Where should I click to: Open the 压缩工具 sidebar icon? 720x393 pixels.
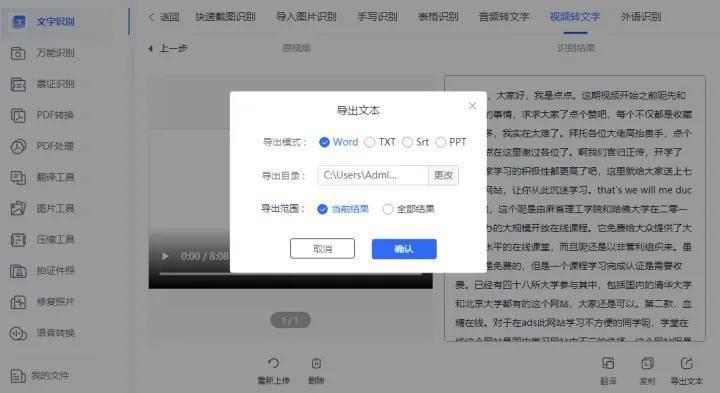coord(18,240)
